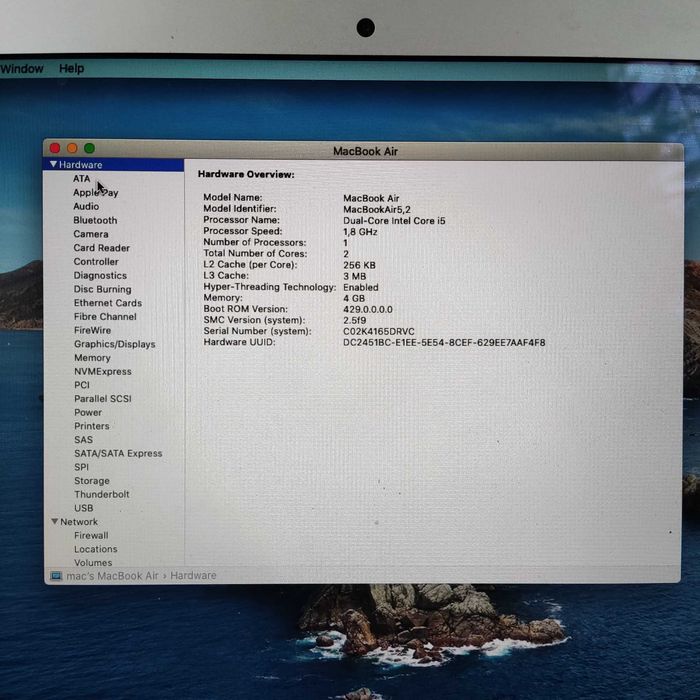Viewport: 700px width, 700px height.
Task: Select Parallel SCSI in the sidebar
Action: [x=103, y=399]
